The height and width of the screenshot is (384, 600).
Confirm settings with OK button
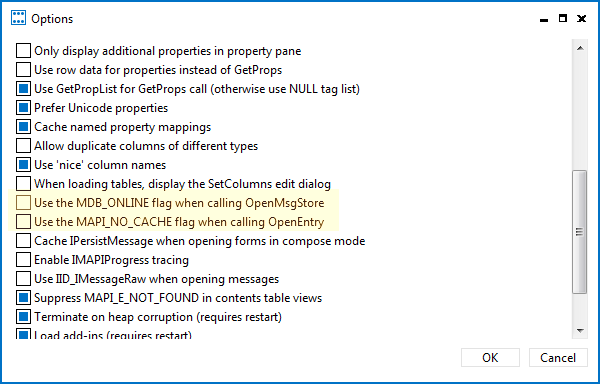(x=490, y=358)
